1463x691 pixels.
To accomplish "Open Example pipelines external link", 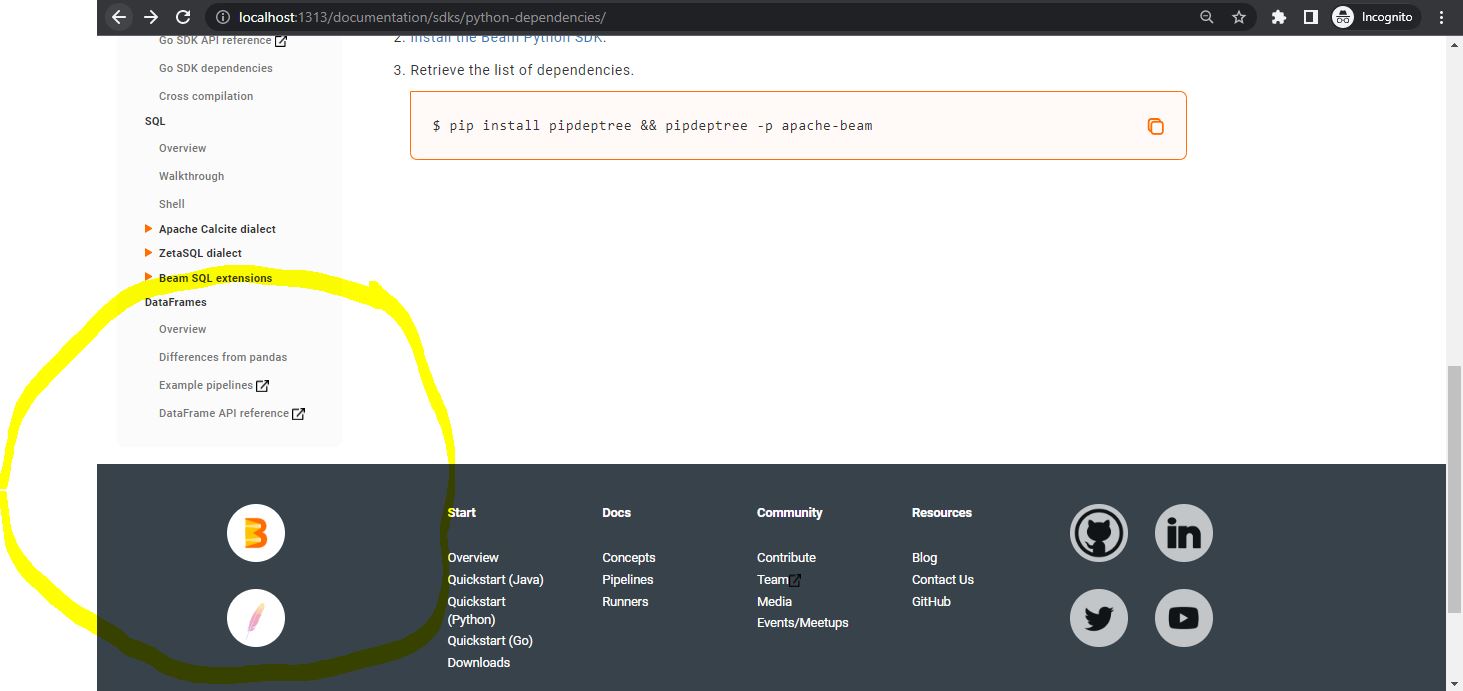I will point(214,385).
